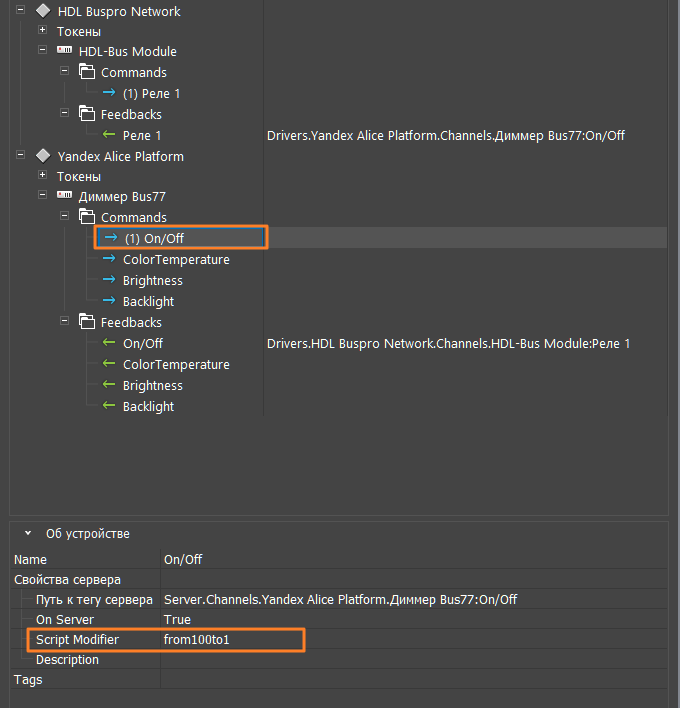Collapse the Диммер Bus77 node

[x=43, y=197]
